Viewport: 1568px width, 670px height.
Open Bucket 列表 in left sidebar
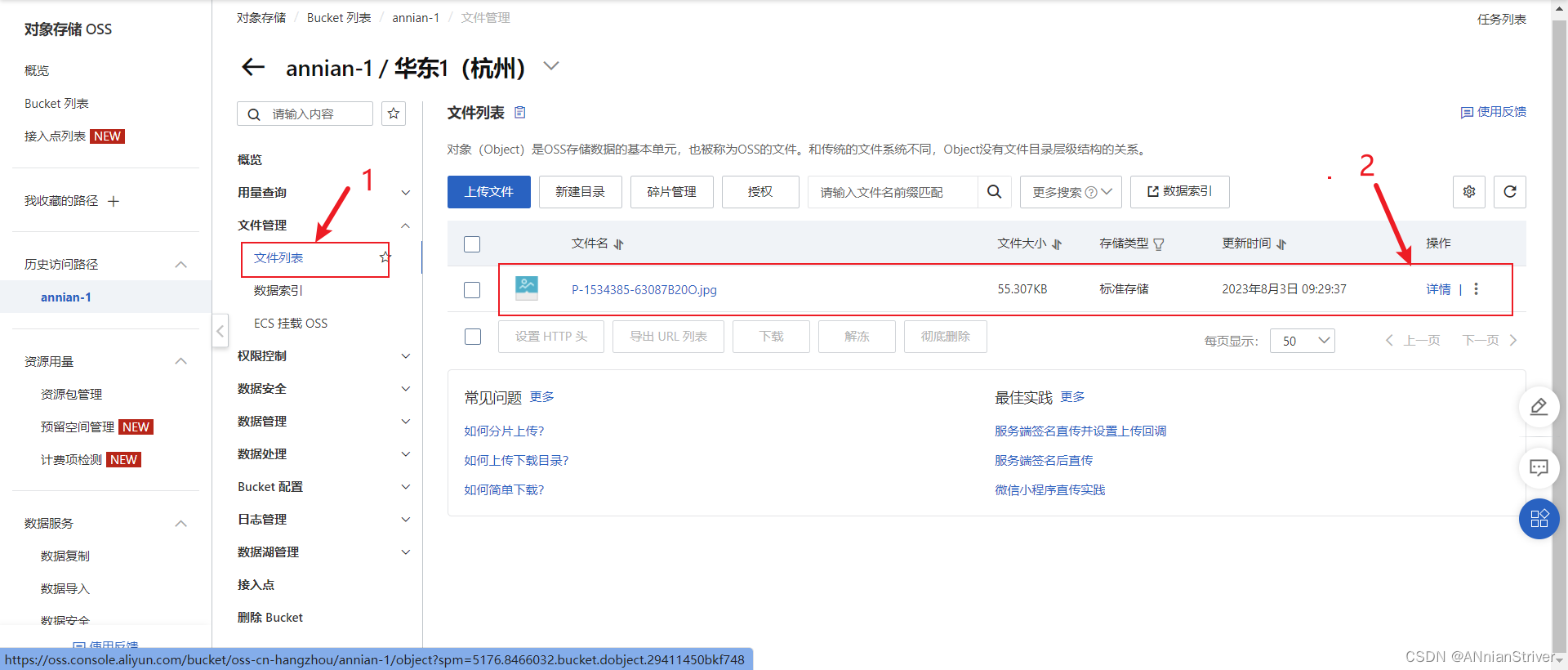point(56,104)
